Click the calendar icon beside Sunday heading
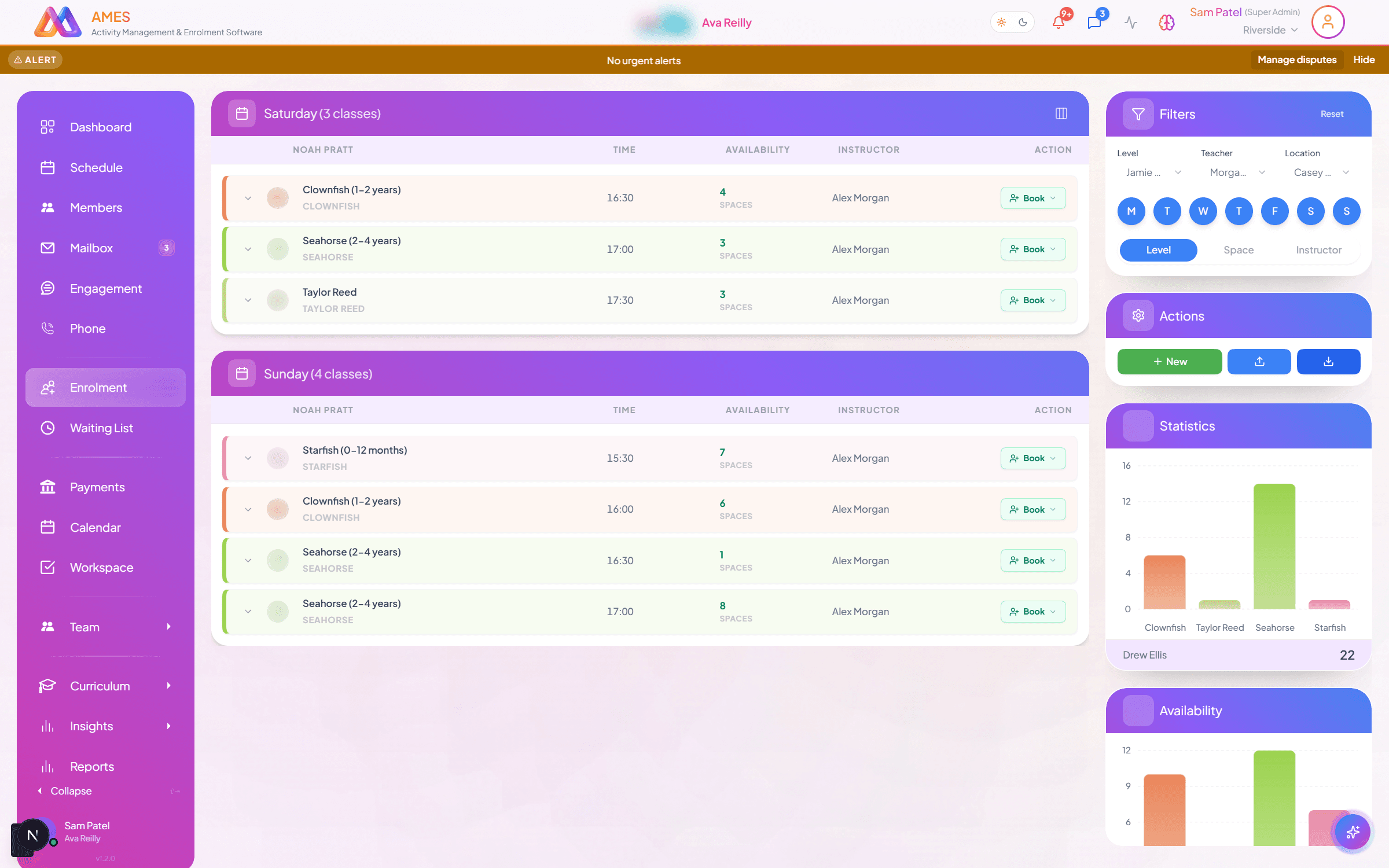1389x868 pixels. tap(242, 374)
